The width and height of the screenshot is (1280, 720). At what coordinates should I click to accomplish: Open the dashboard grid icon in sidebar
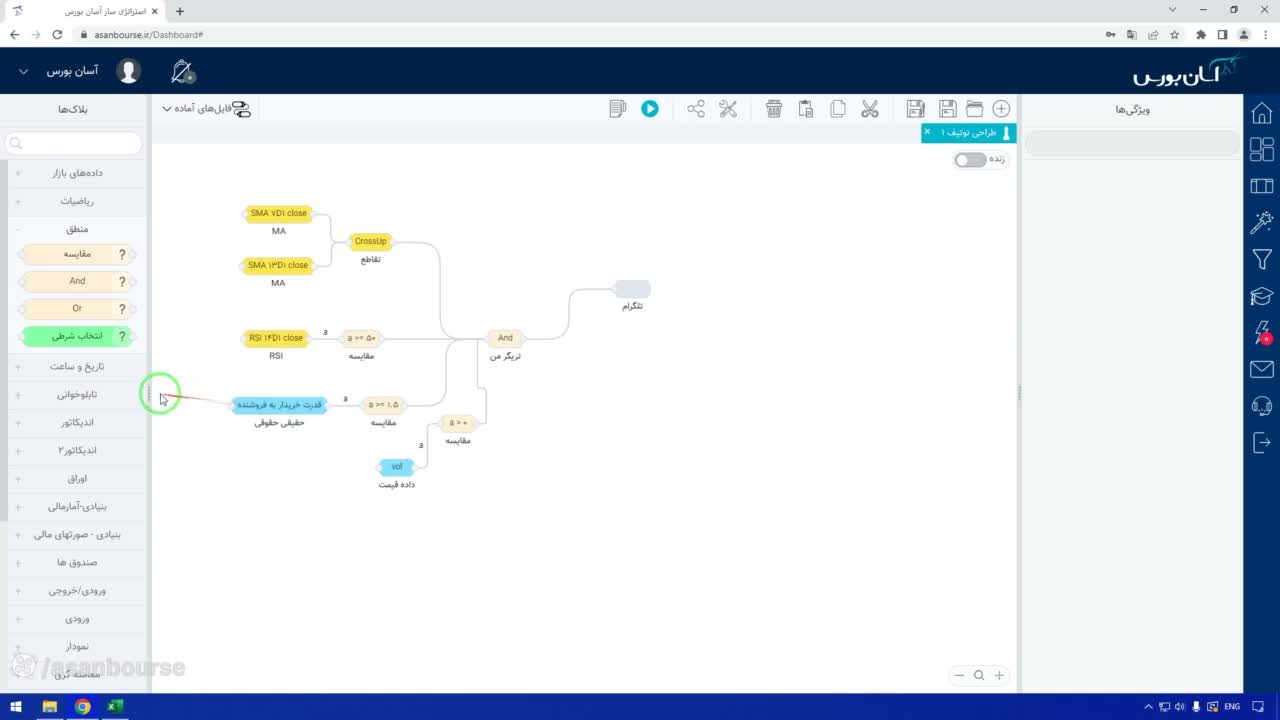click(x=1262, y=149)
